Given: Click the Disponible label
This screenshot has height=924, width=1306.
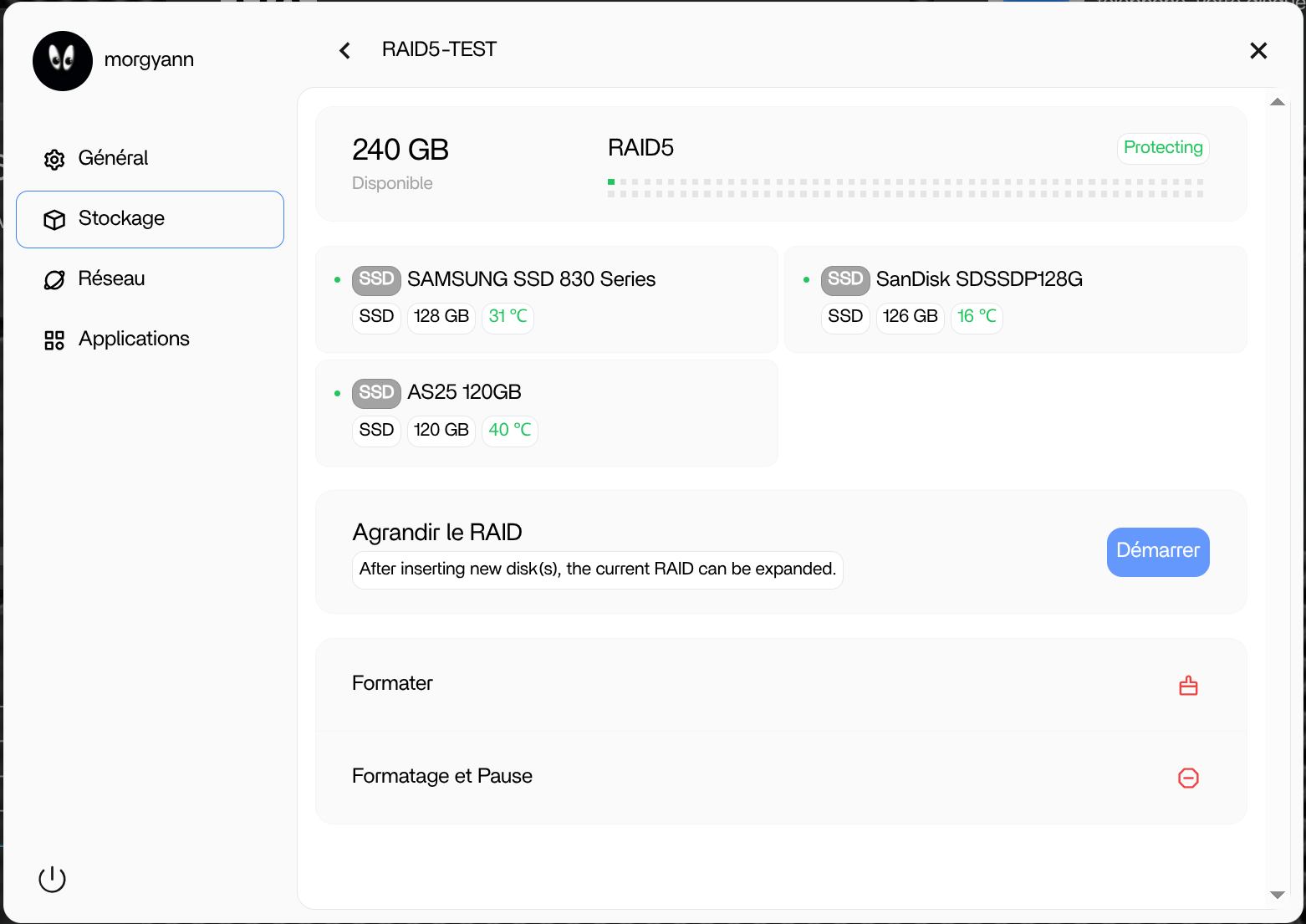Looking at the screenshot, I should point(392,183).
